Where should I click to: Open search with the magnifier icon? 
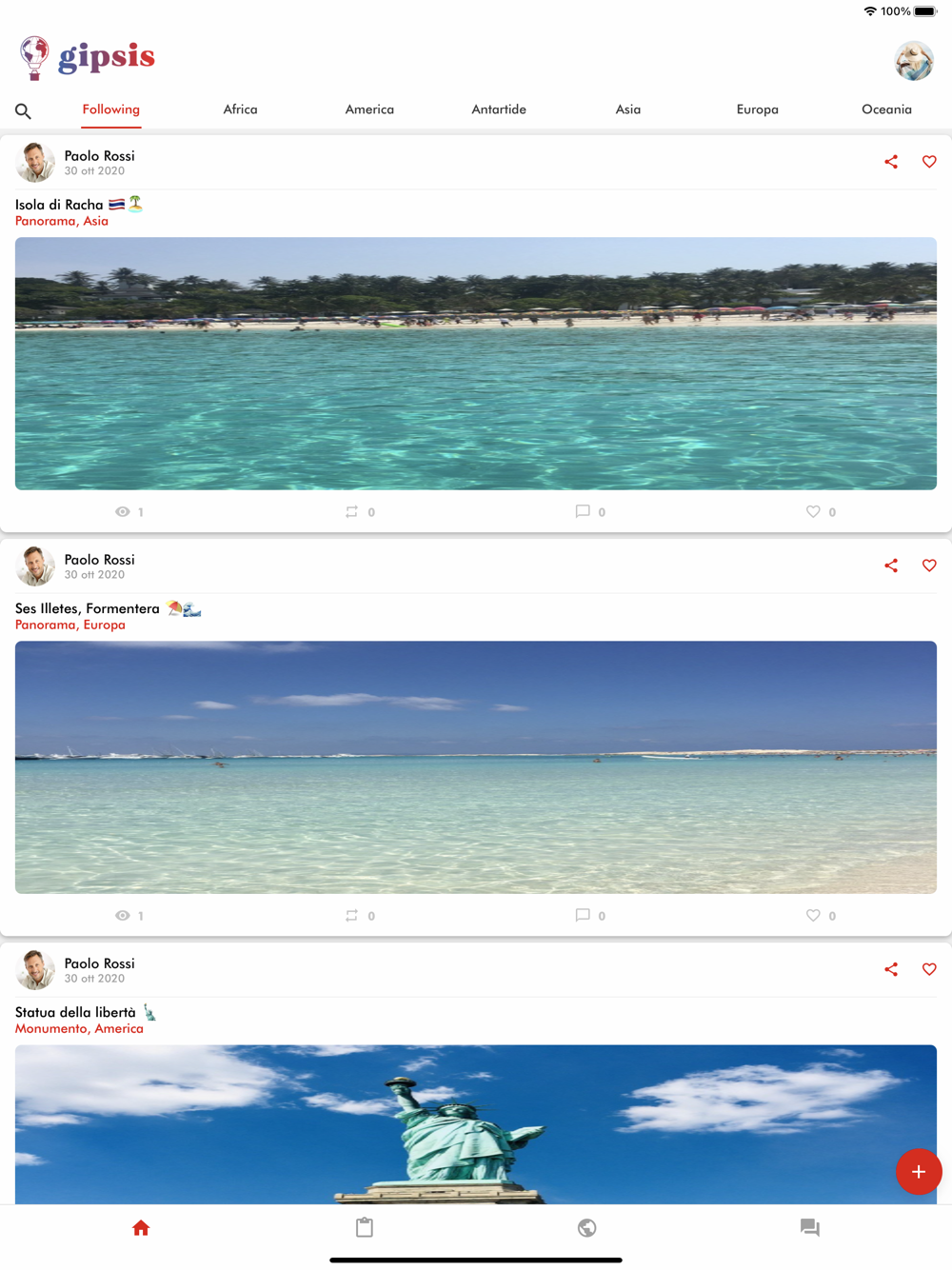click(23, 111)
